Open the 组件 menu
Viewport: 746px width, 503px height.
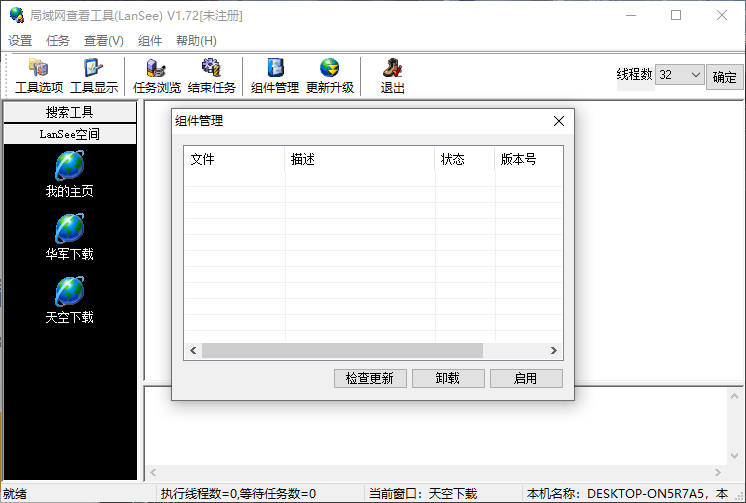pos(150,41)
